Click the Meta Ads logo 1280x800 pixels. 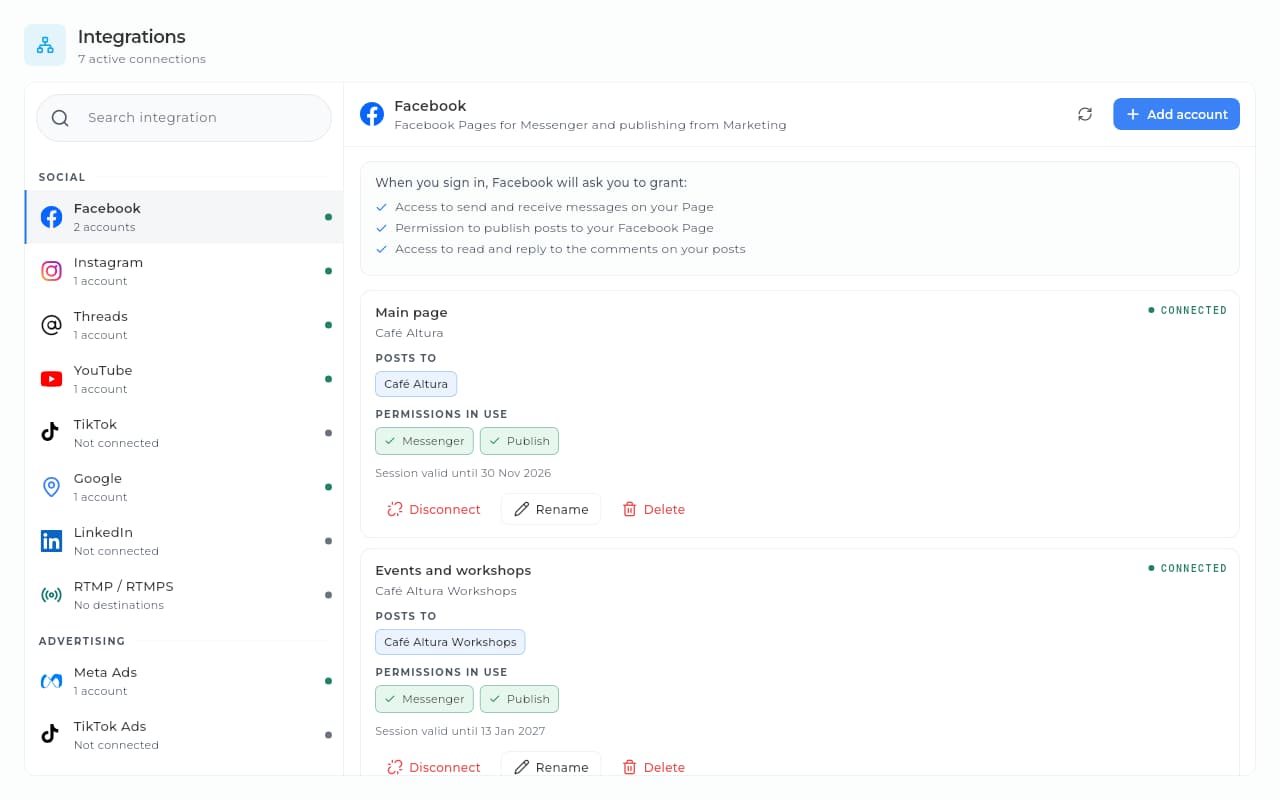51,681
